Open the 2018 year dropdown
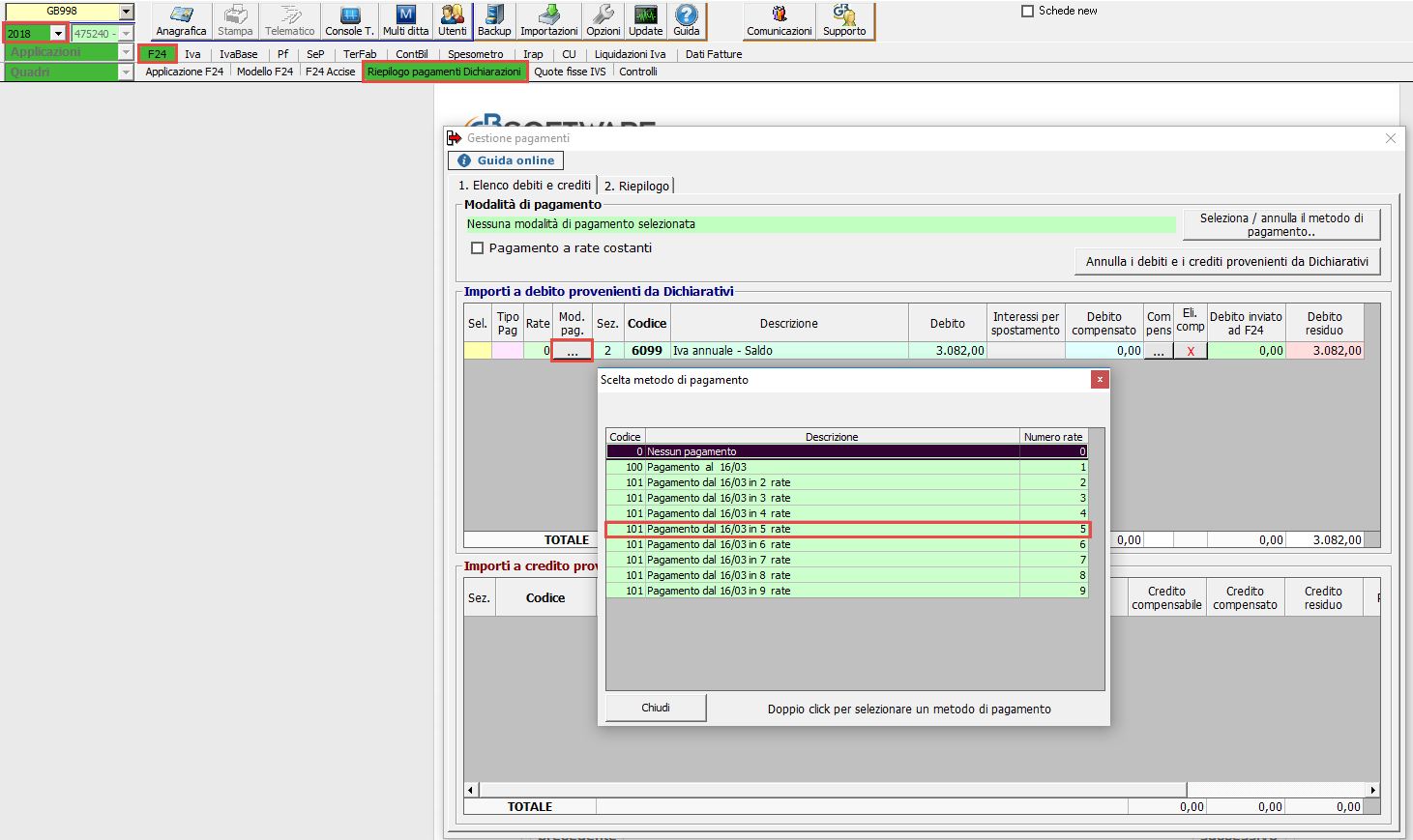 coord(58,34)
